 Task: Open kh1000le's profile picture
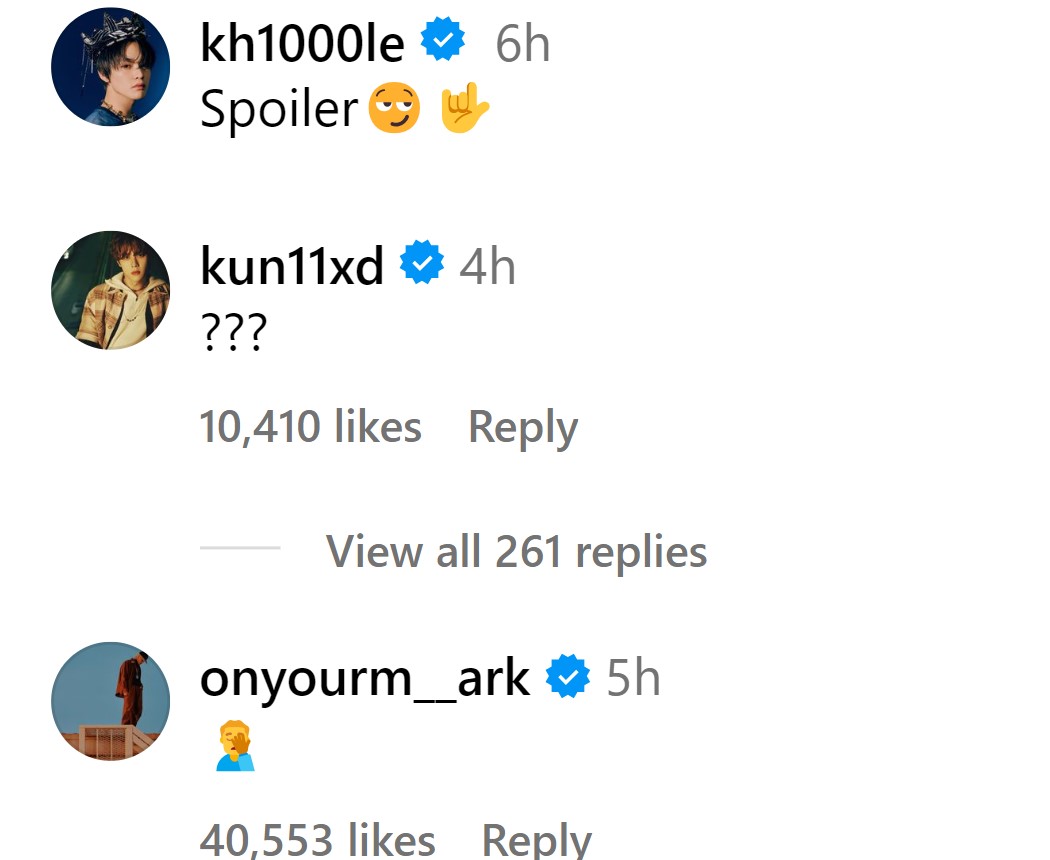point(110,67)
